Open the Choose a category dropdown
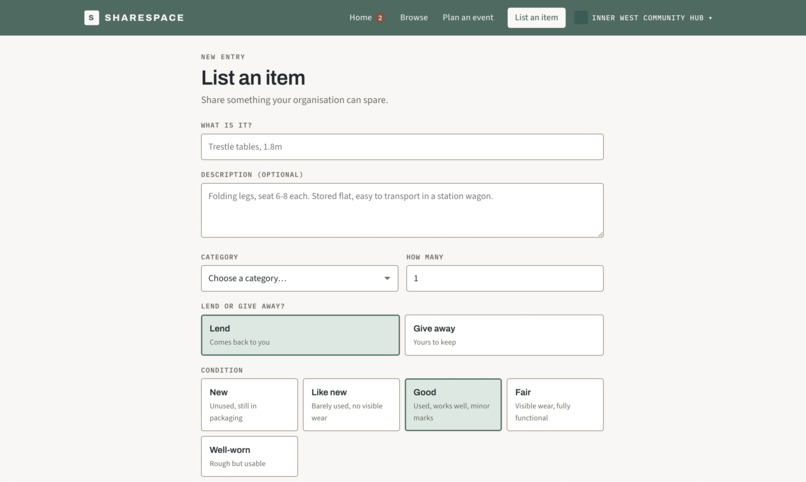The width and height of the screenshot is (806, 482). point(299,279)
